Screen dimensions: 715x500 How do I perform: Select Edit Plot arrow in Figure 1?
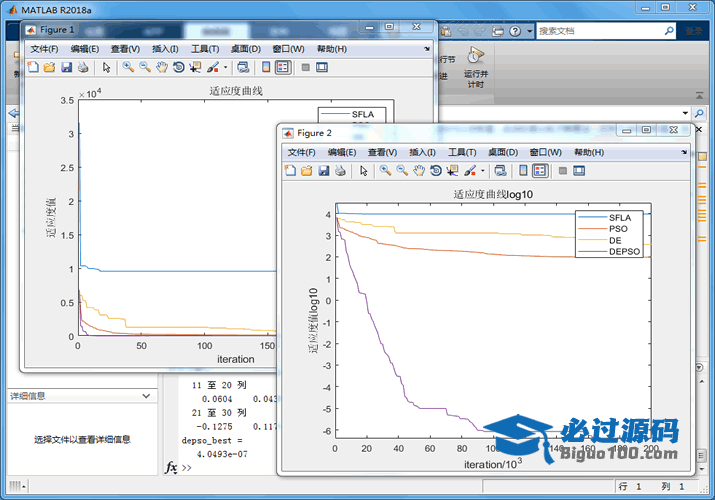point(106,67)
